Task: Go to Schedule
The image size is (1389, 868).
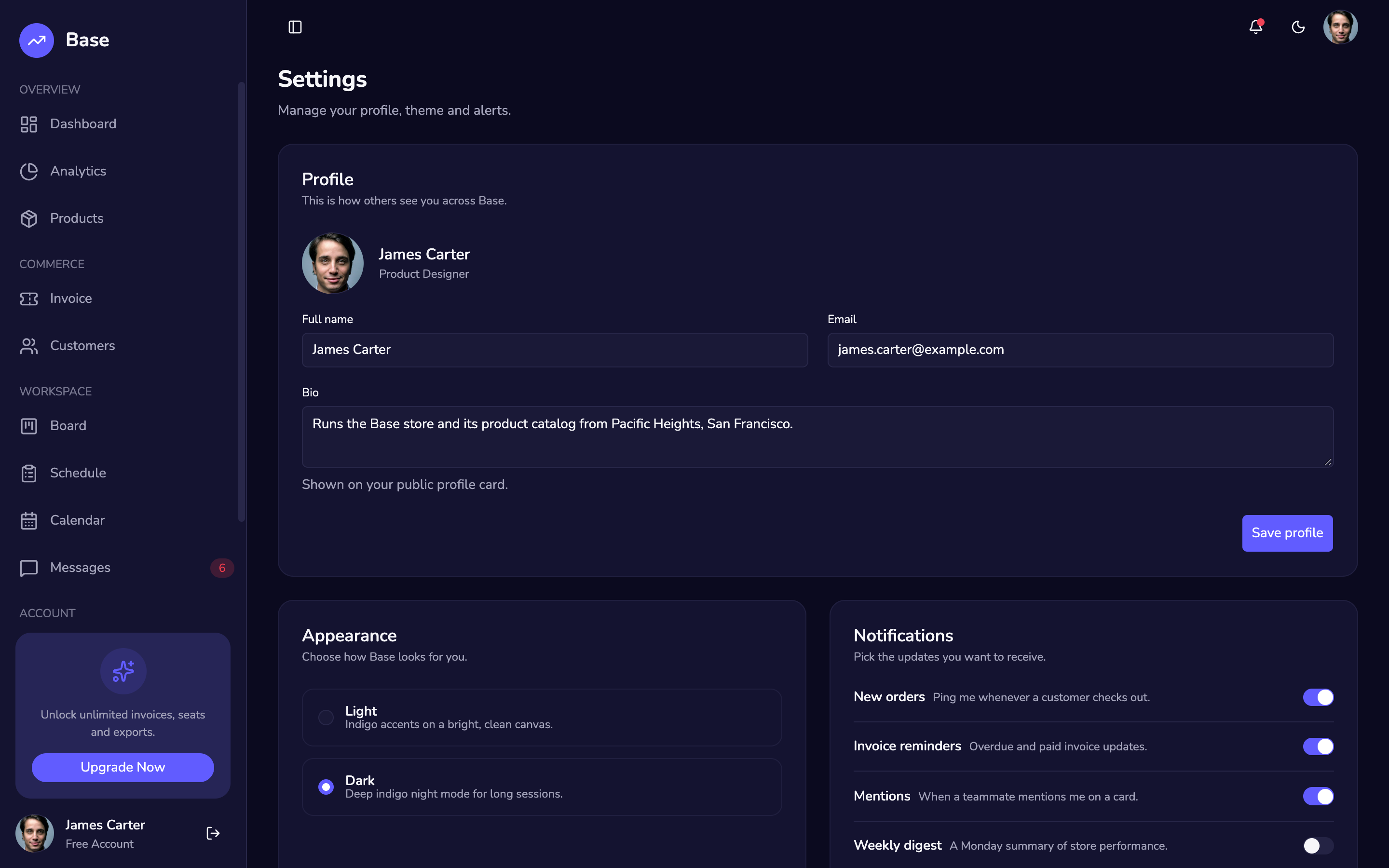Action: coord(123,473)
